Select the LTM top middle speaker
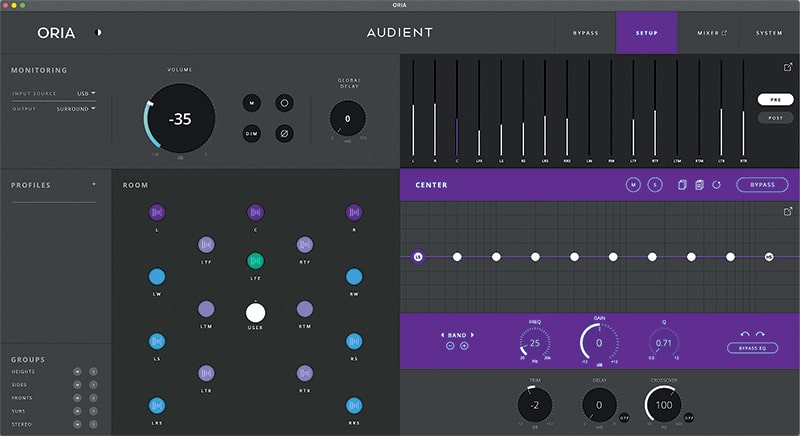 click(x=206, y=309)
